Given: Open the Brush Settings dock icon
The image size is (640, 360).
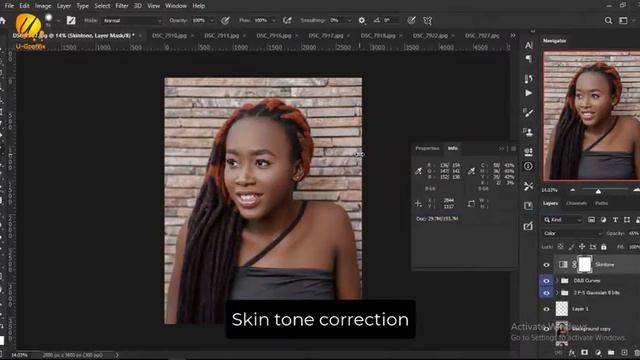Looking at the screenshot, I should click(528, 113).
